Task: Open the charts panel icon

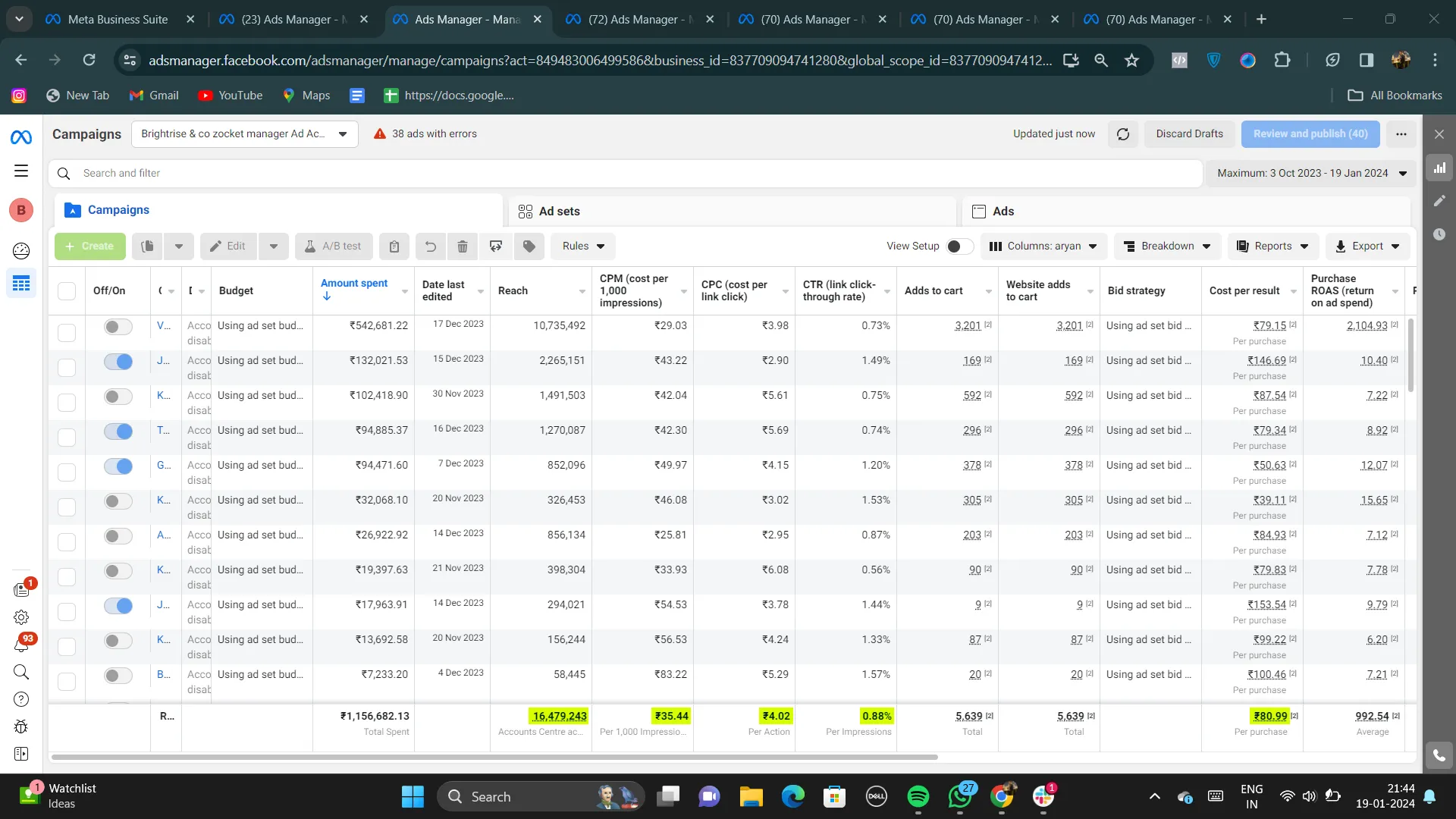Action: tap(1439, 168)
